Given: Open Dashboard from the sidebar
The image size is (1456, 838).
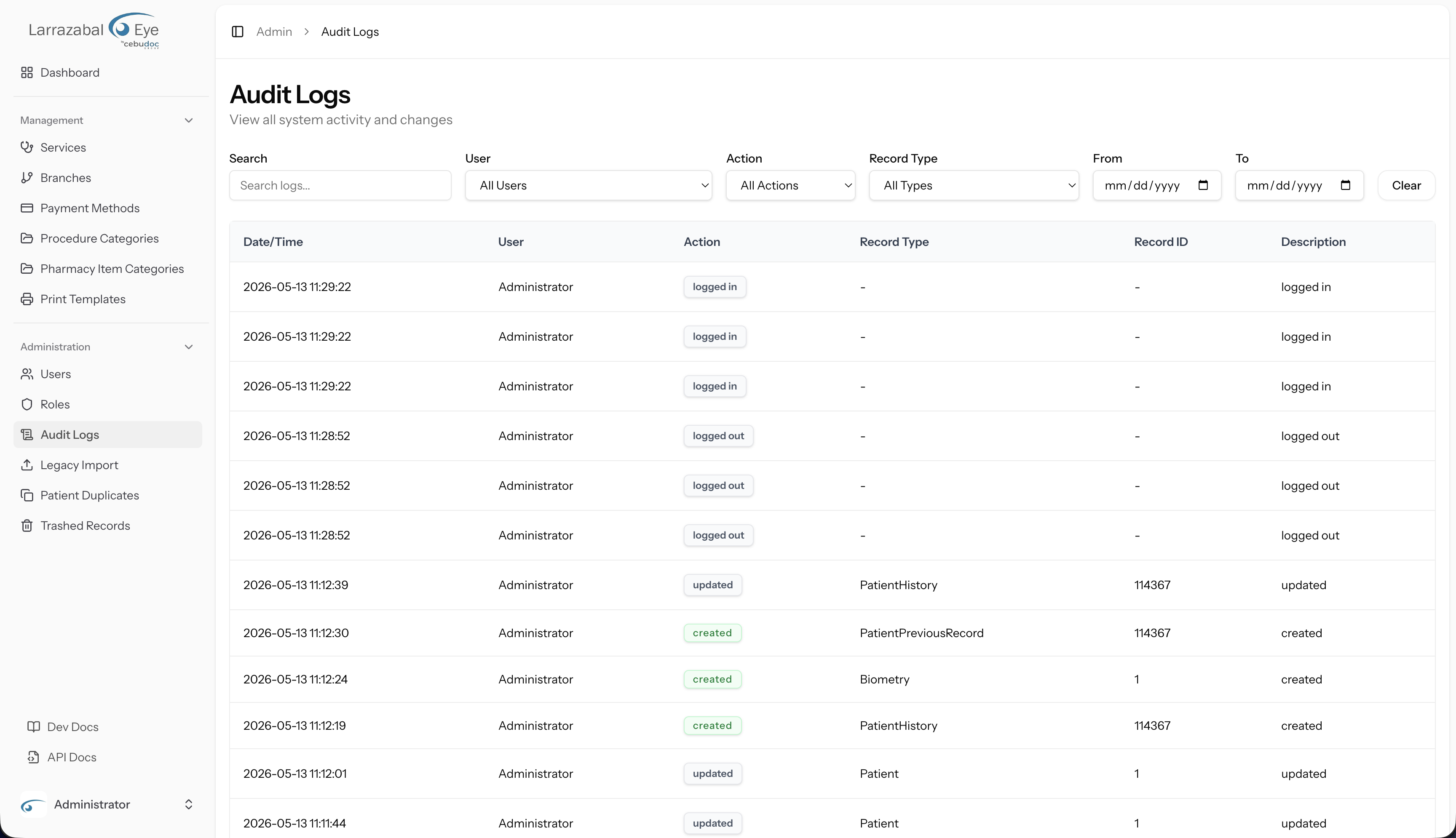Looking at the screenshot, I should pos(108,72).
